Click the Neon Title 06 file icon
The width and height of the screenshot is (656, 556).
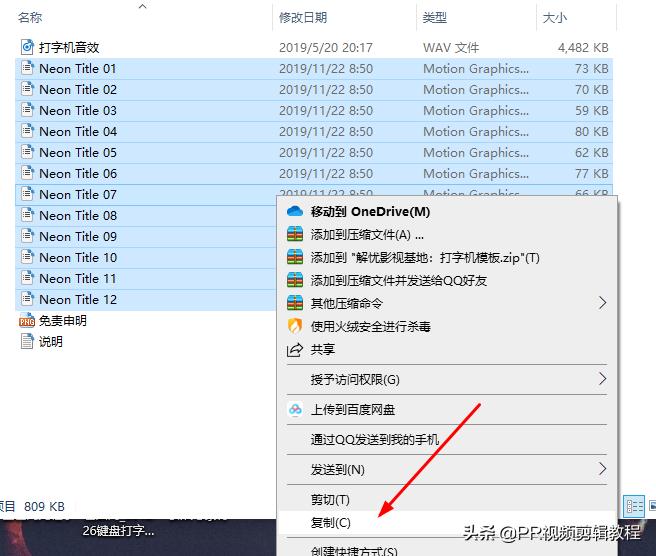27,173
